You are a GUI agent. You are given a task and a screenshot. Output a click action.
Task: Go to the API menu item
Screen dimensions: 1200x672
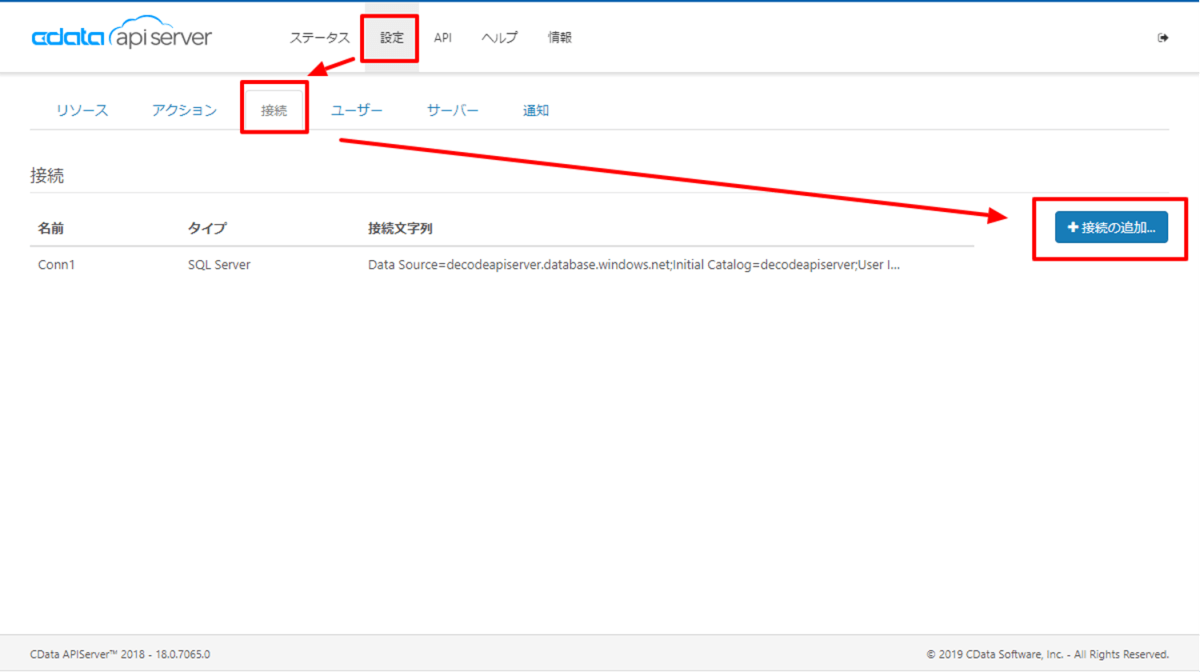[x=443, y=38]
